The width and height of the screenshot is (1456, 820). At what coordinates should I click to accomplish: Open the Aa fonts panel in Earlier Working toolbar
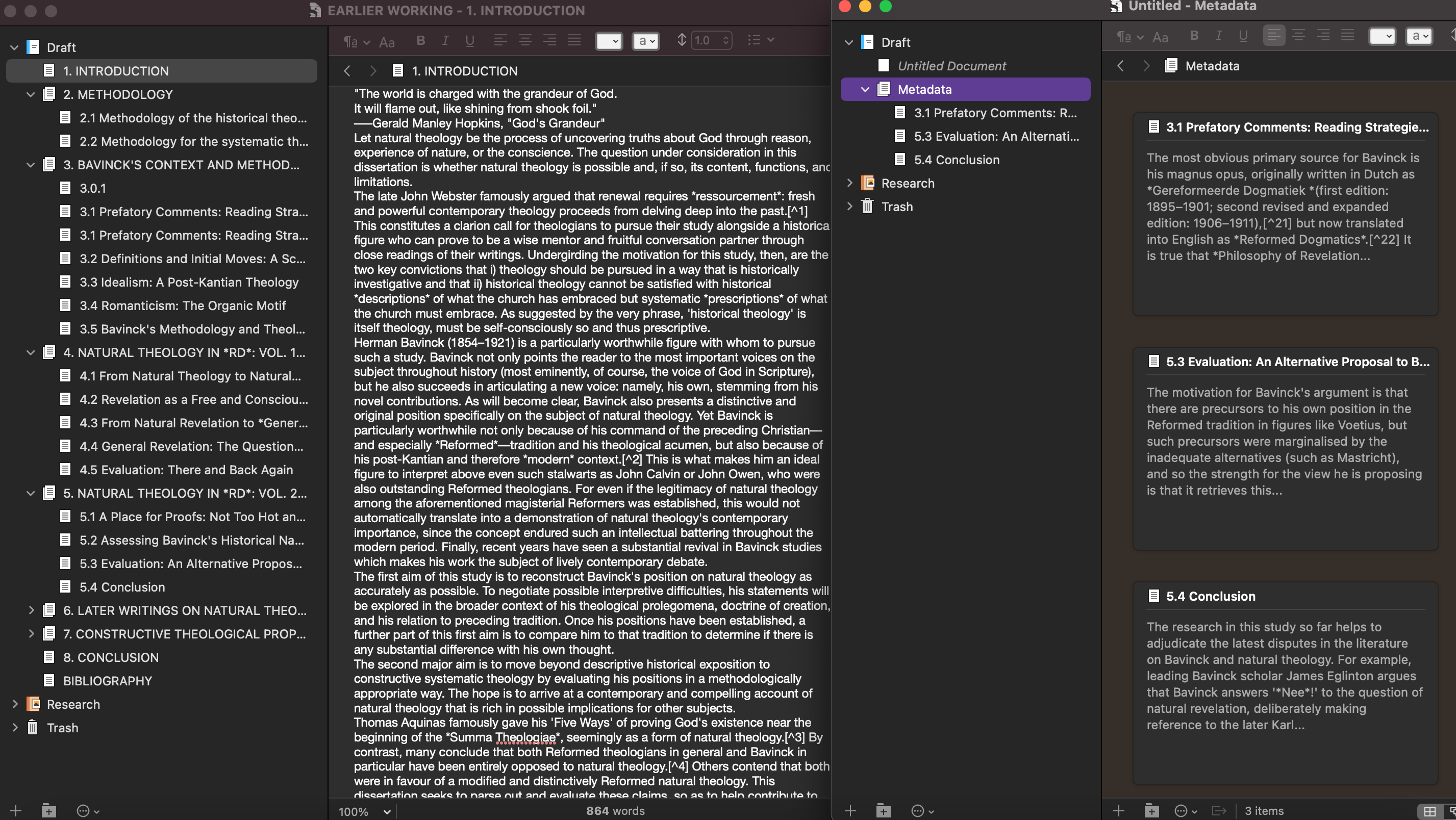387,42
